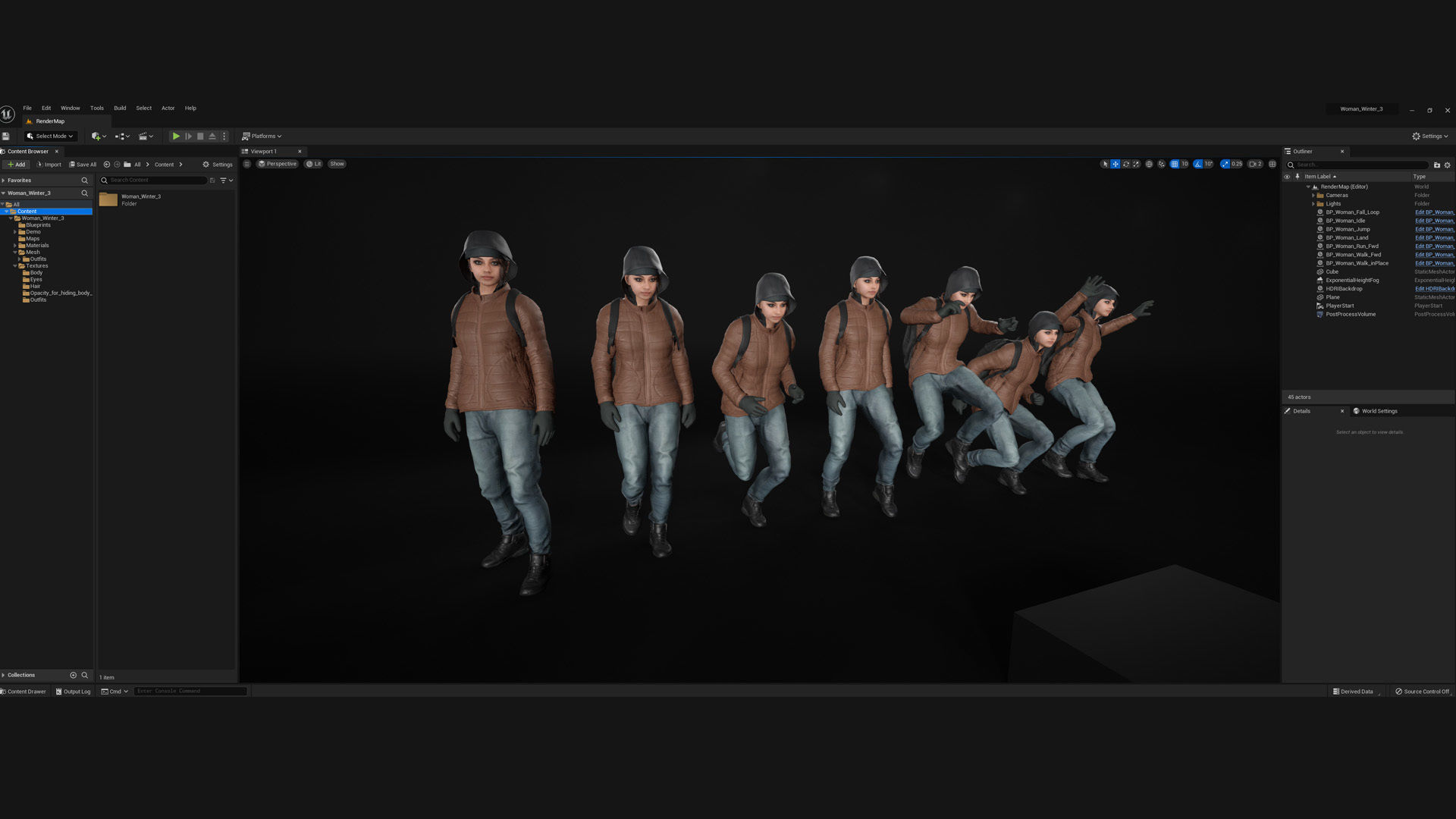
Task: Open the Build menu
Action: (120, 108)
